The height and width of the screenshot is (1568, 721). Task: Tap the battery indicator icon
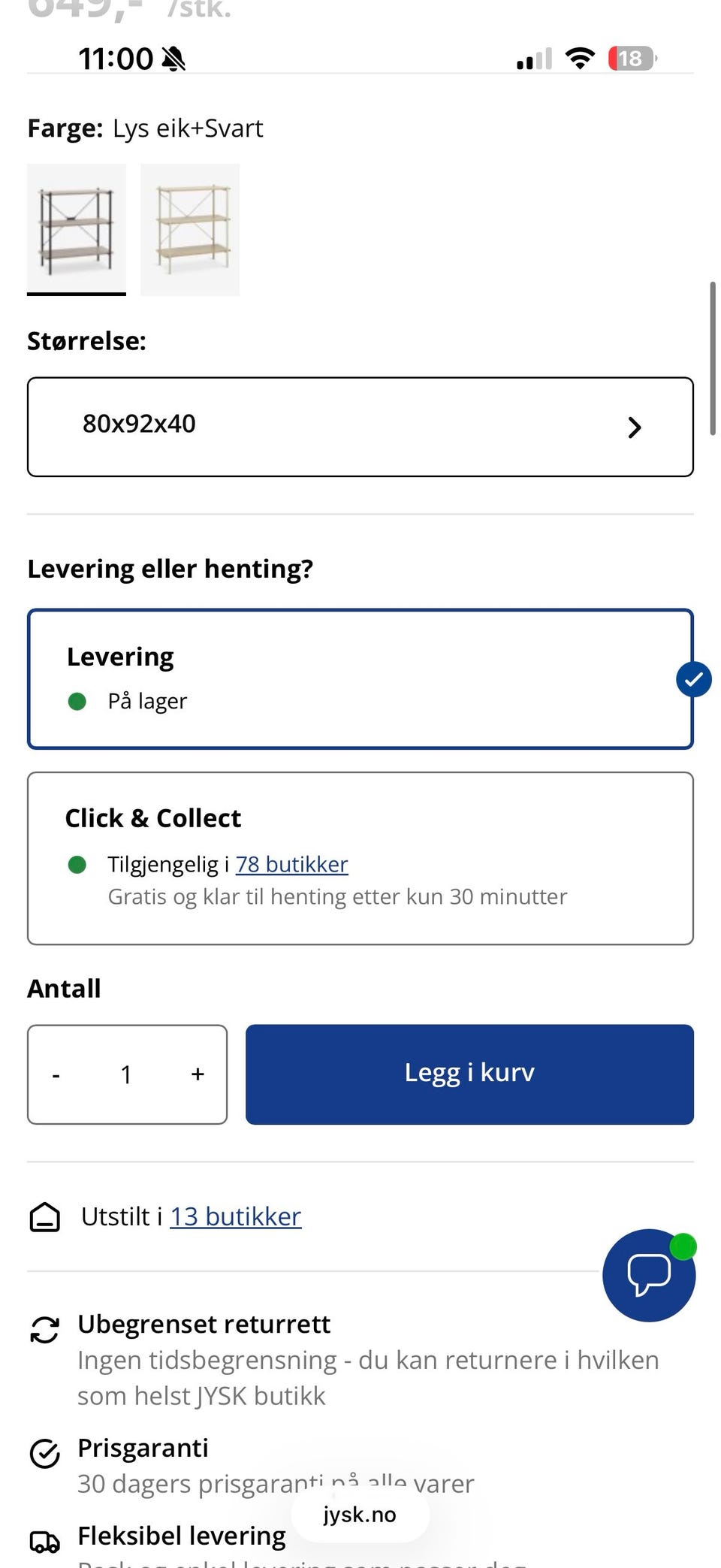[x=632, y=59]
